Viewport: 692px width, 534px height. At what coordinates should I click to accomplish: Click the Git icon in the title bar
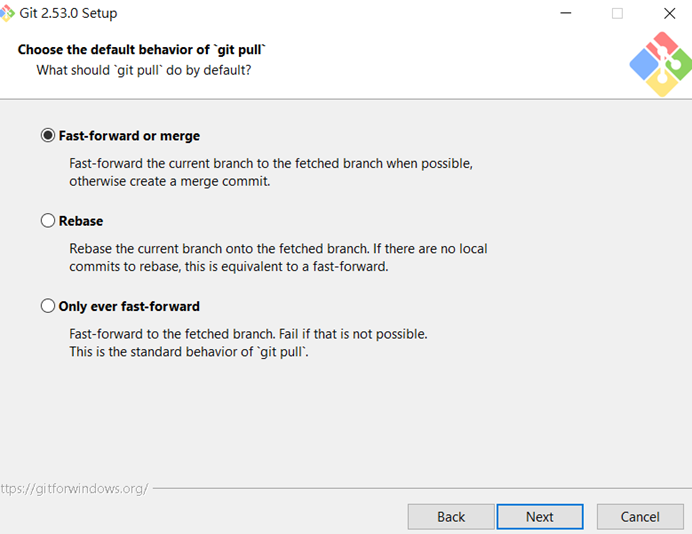[x=9, y=13]
